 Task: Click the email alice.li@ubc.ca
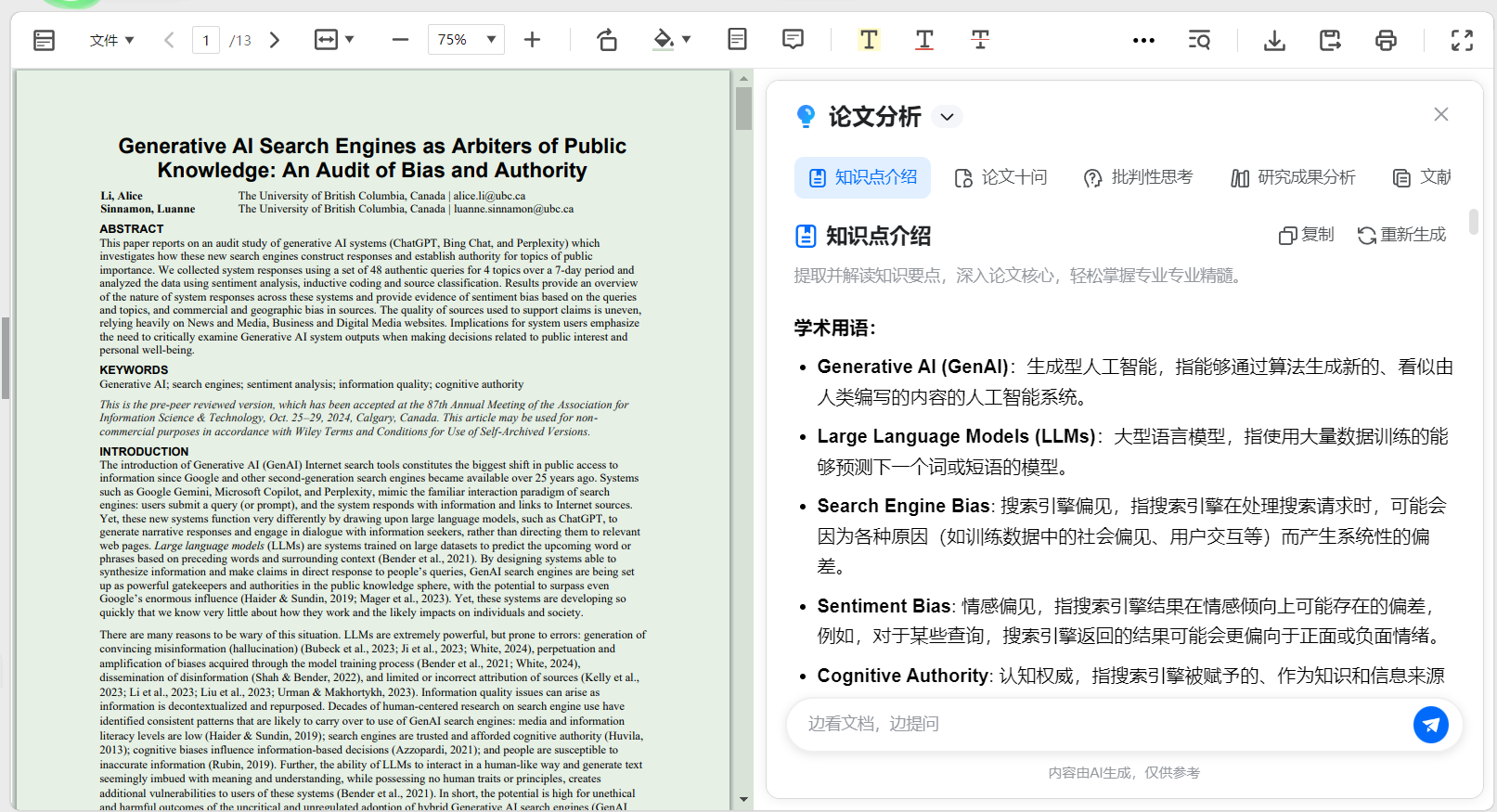489,196
